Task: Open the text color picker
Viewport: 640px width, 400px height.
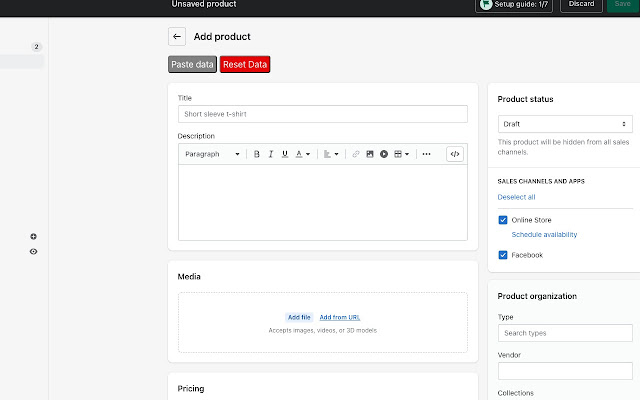Action: click(302, 154)
